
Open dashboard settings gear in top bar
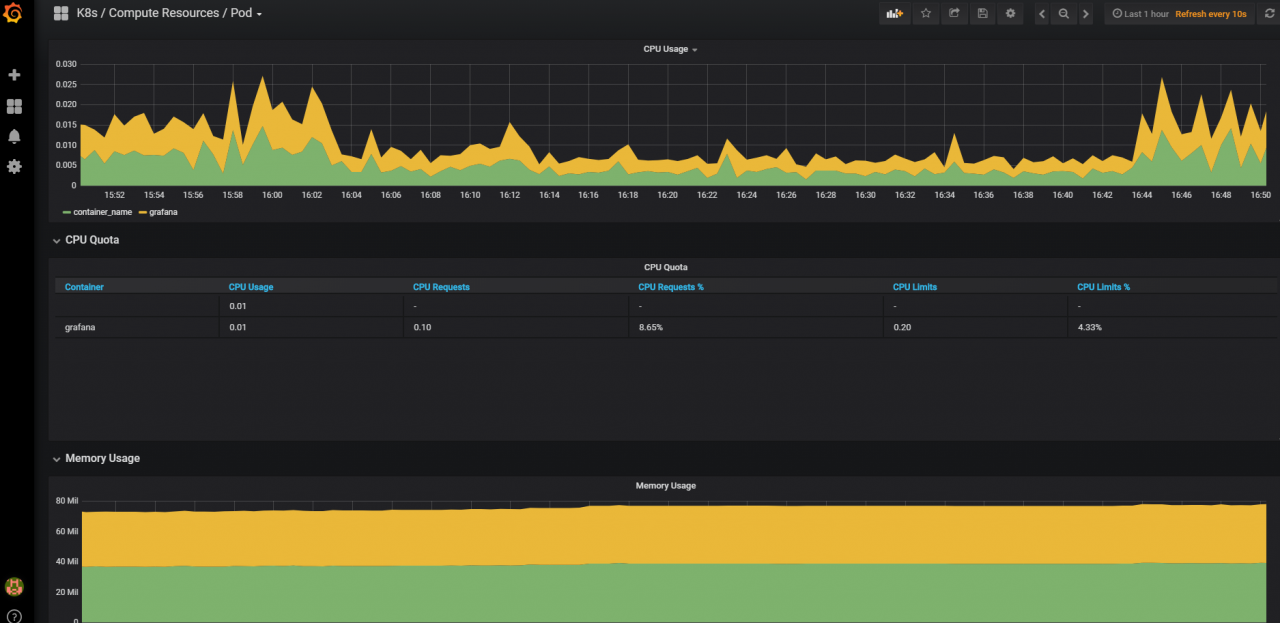click(x=1010, y=14)
